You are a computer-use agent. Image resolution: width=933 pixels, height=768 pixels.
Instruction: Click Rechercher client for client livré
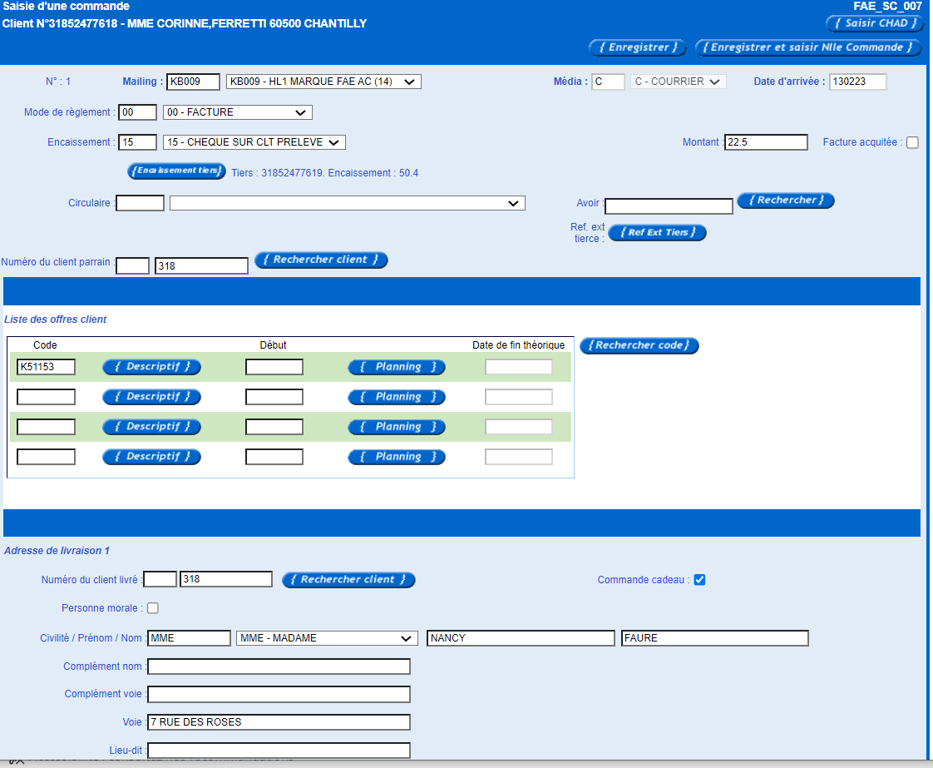[348, 579]
